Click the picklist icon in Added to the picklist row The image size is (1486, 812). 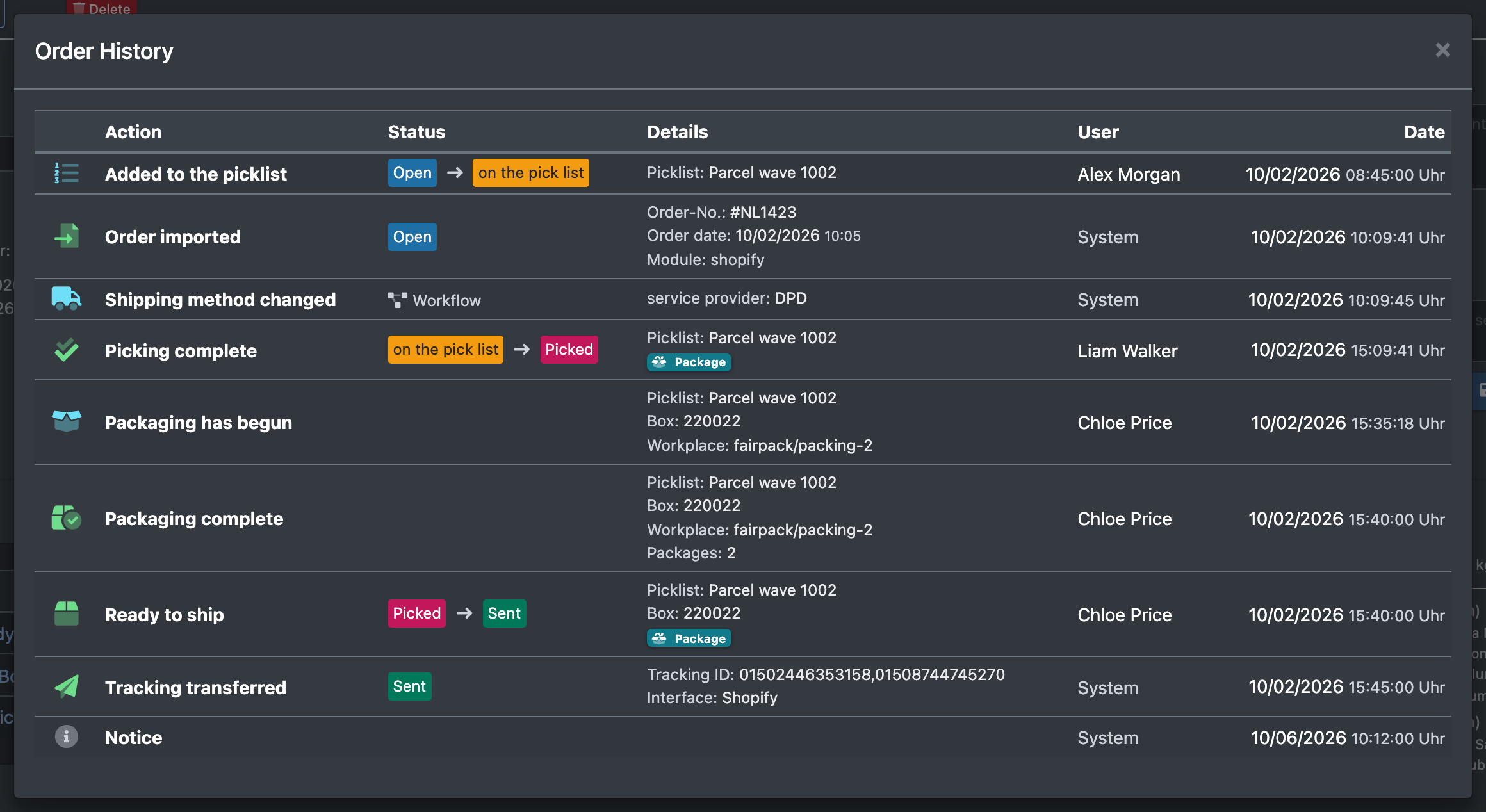point(67,174)
